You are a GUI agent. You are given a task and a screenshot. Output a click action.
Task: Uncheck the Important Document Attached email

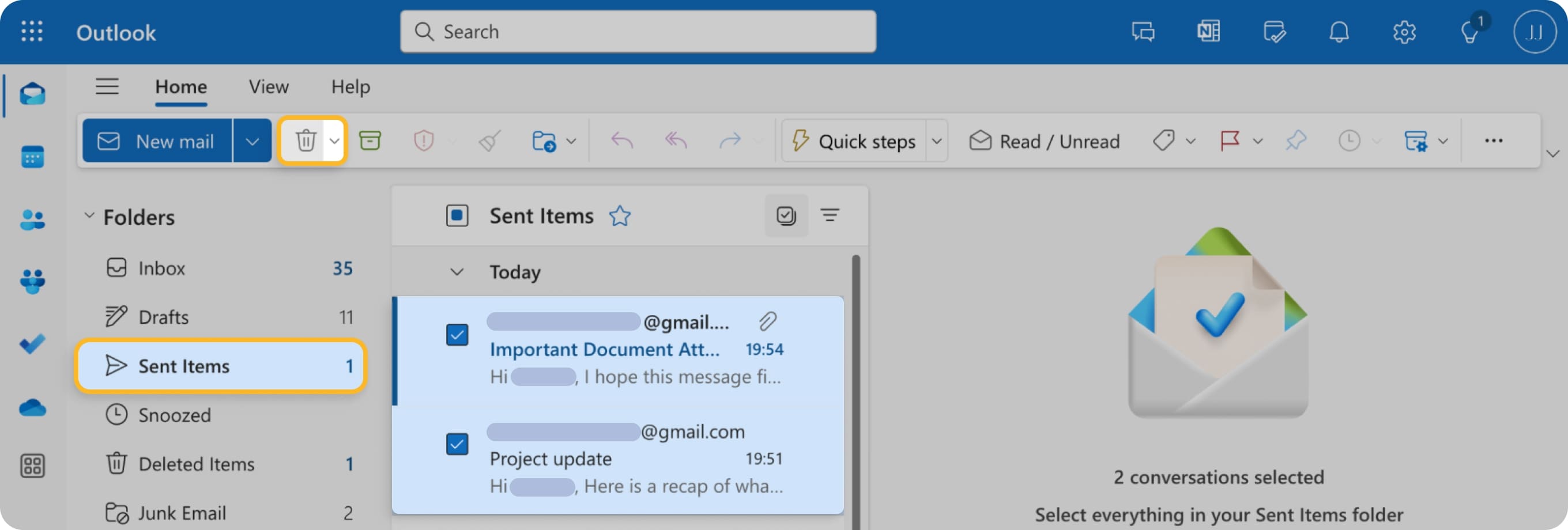tap(457, 334)
